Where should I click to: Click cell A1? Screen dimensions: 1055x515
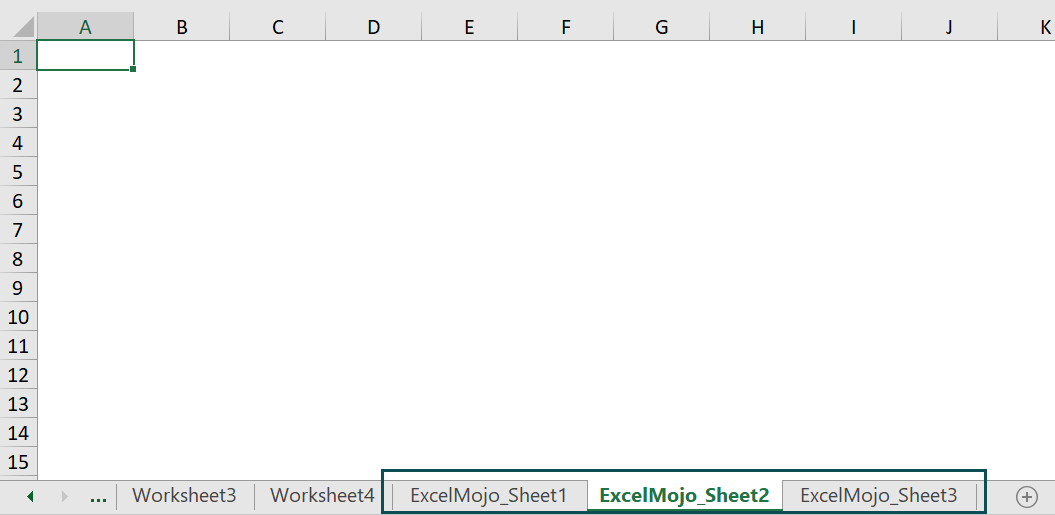[x=85, y=56]
